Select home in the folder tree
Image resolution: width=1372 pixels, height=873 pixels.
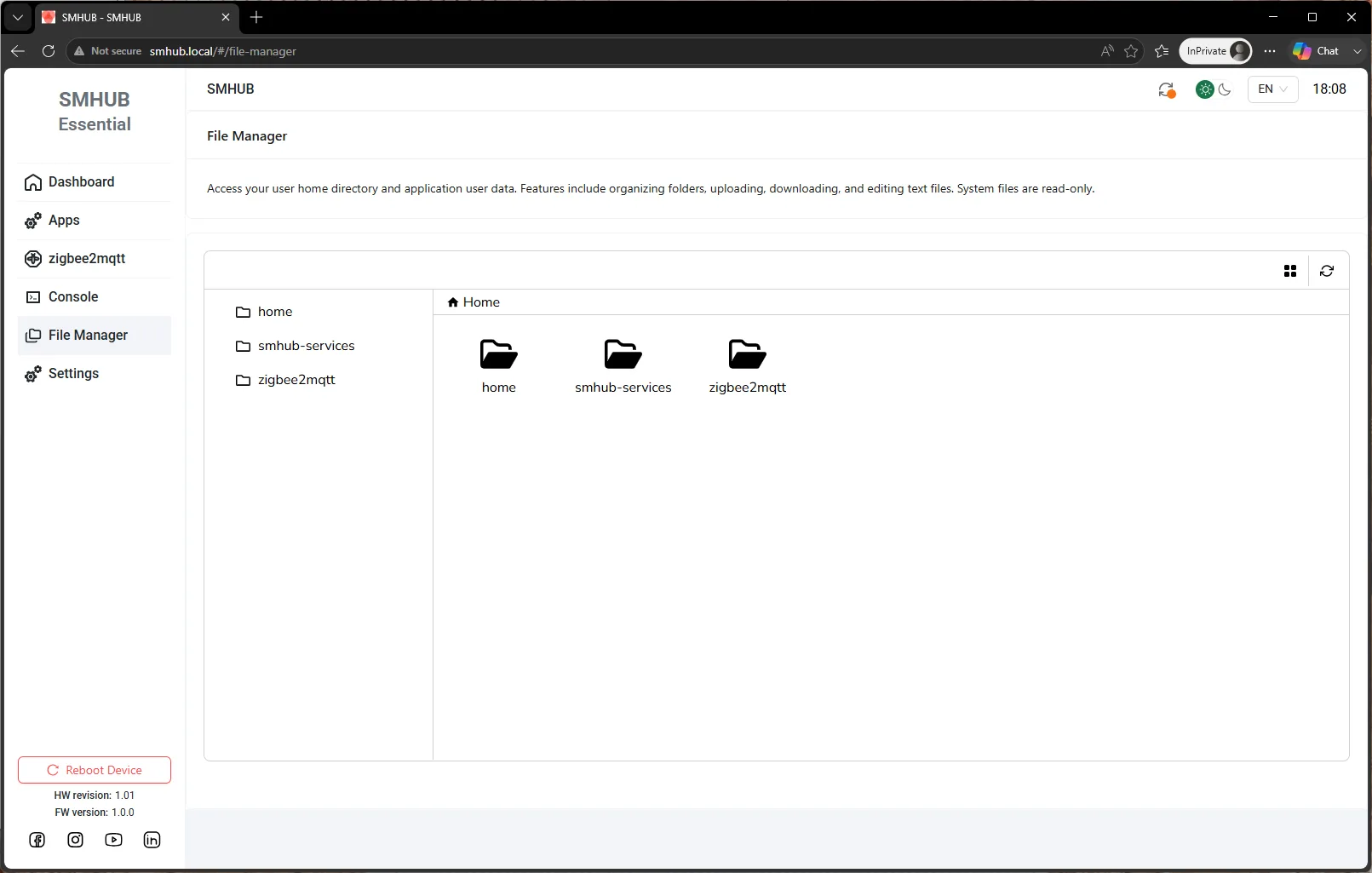point(264,312)
